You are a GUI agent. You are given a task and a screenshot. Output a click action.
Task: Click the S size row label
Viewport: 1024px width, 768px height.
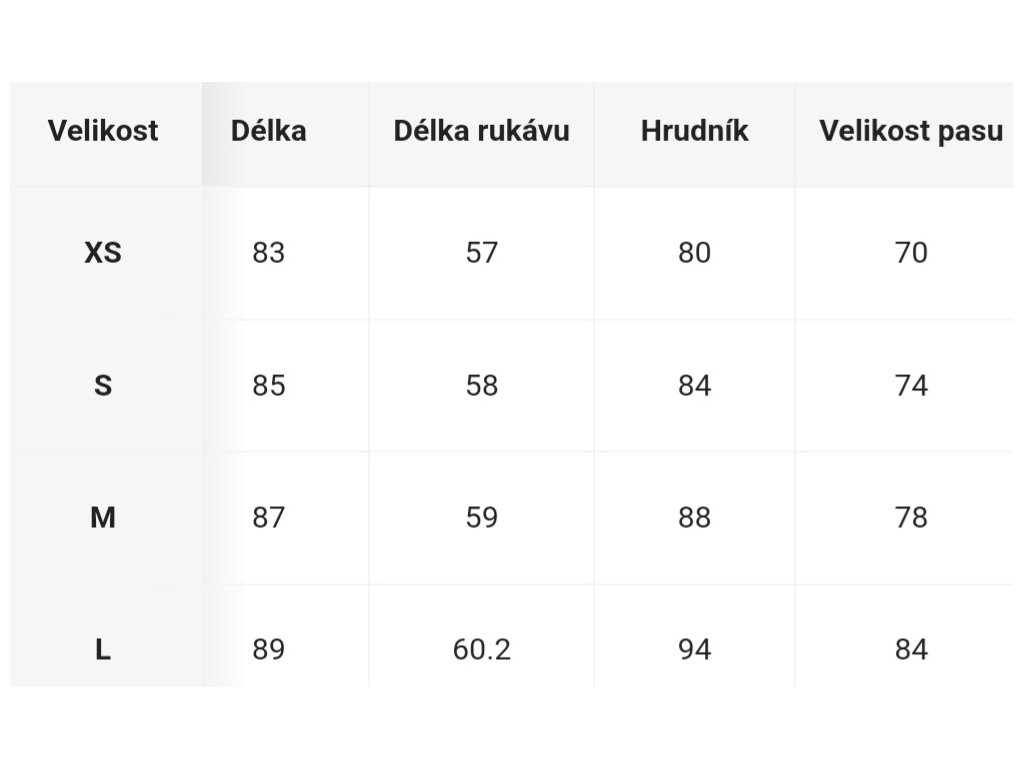[x=103, y=385]
